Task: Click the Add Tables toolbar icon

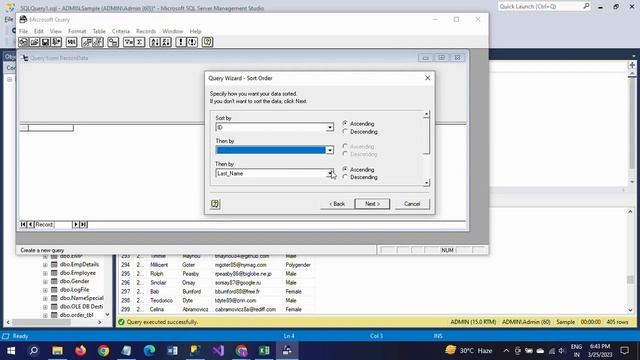Action: click(113, 42)
